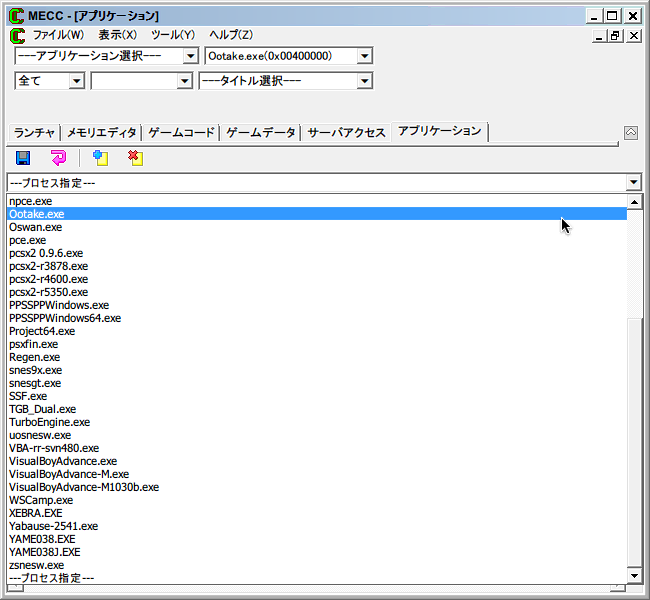Image resolution: width=650 pixels, height=600 pixels.
Task: Open the 表示(X) menu
Action: pos(117,35)
